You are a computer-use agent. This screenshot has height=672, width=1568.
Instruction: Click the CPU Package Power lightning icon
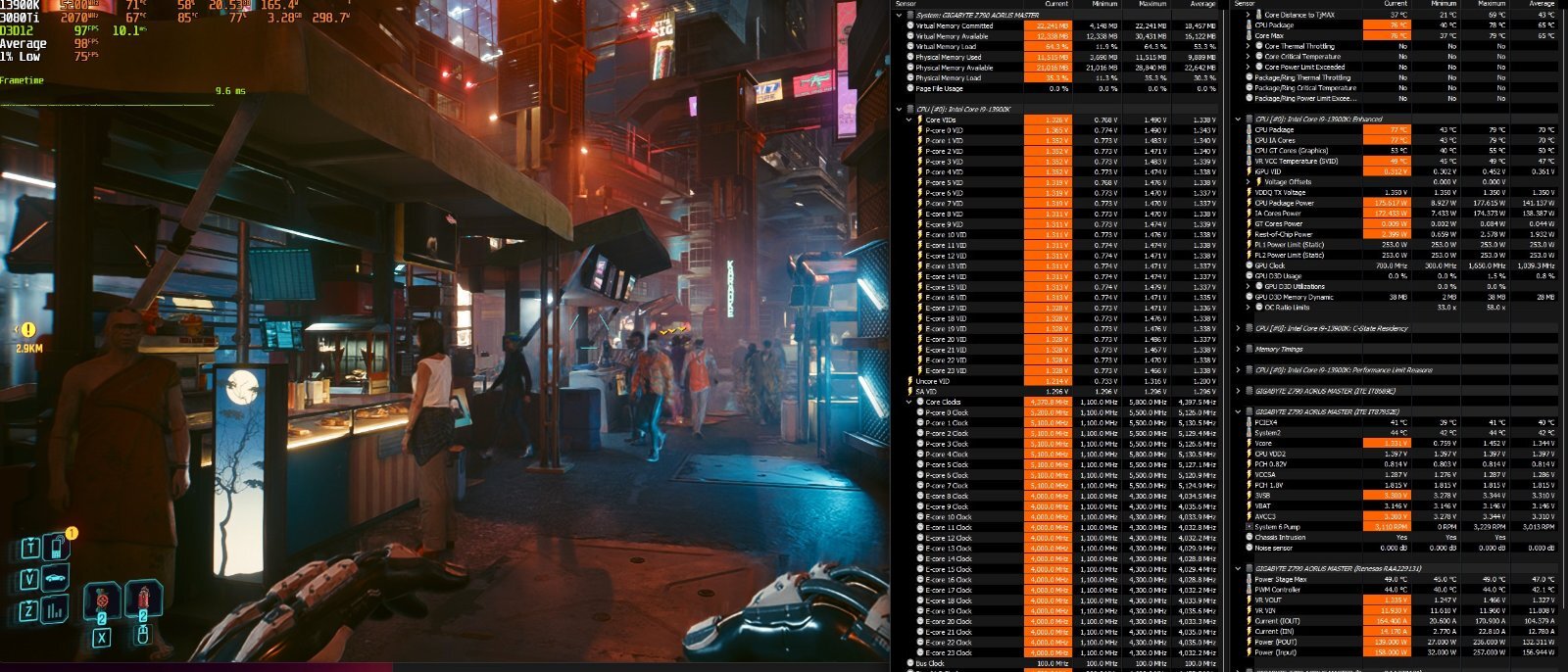[1249, 203]
